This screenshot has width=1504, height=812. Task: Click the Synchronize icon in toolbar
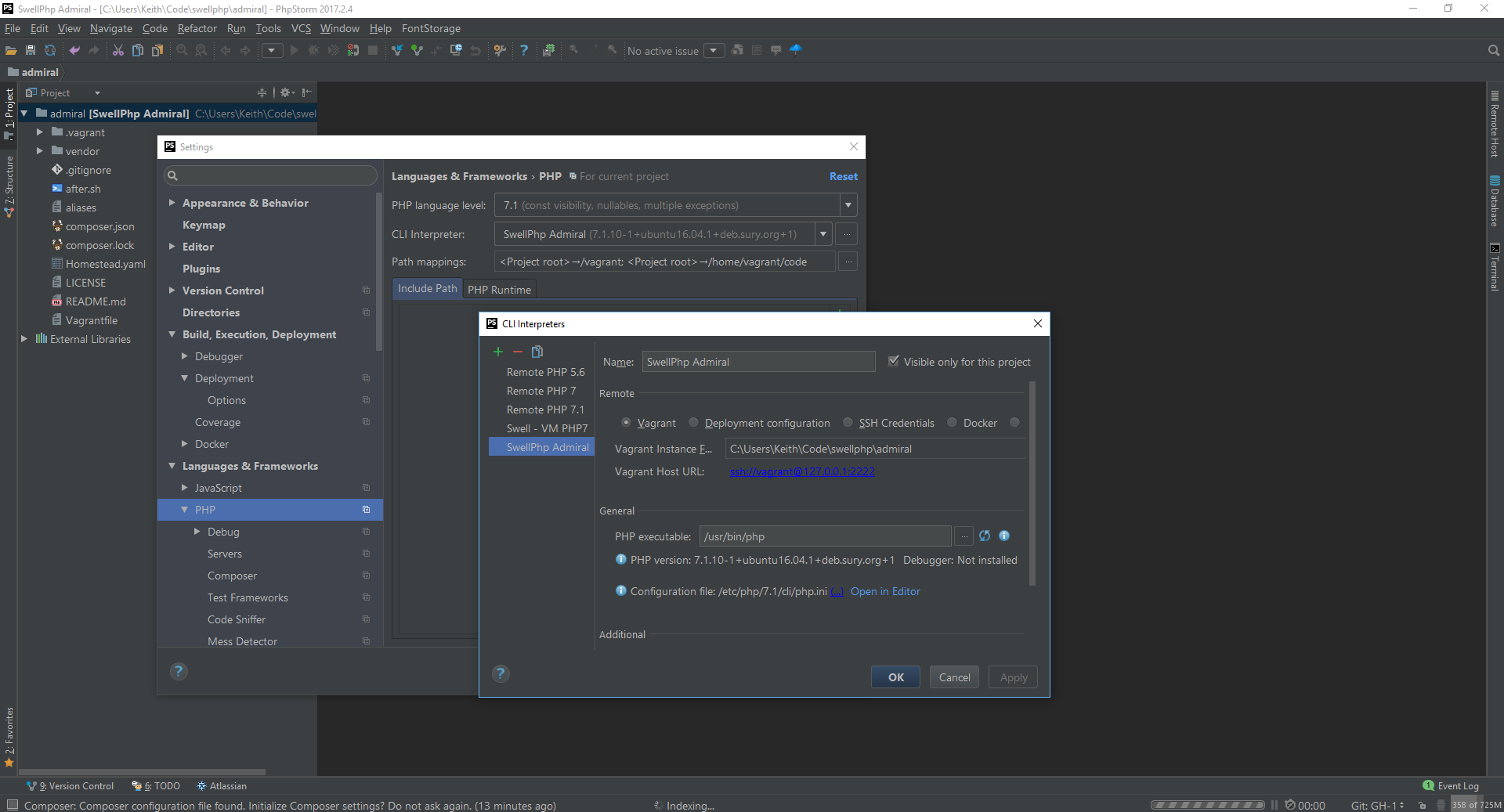[x=50, y=50]
